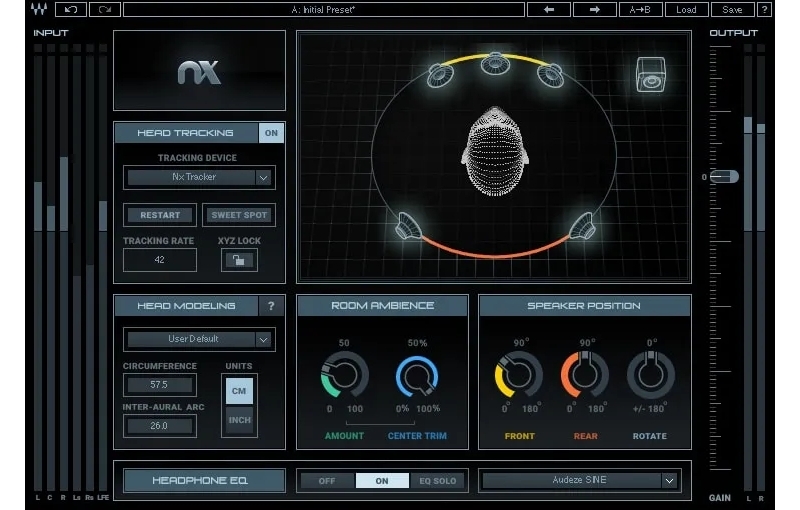Screen dimensions: 800x510
Task: Click the 3D head model
Action: 494,151
